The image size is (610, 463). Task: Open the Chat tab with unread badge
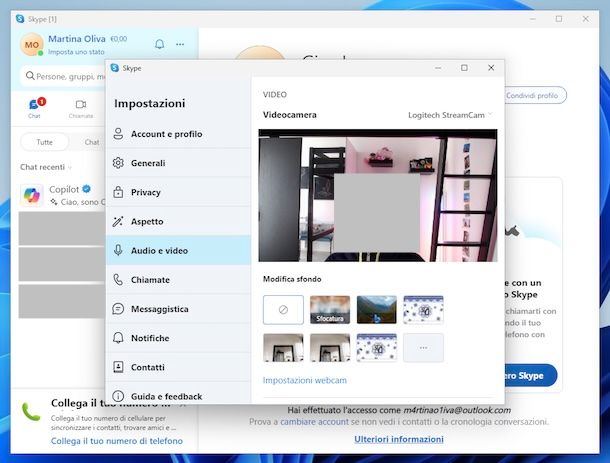35,108
